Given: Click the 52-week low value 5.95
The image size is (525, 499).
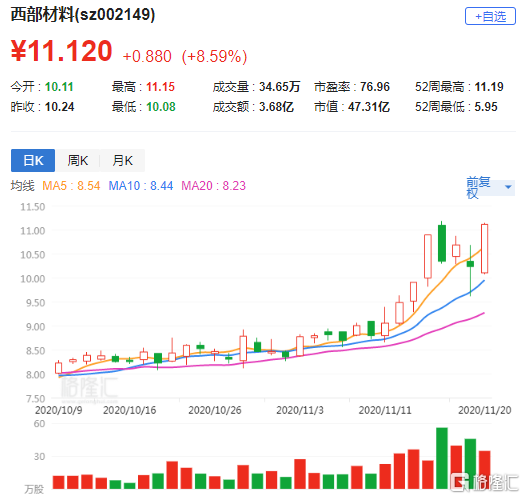Looking at the screenshot, I should pyautogui.click(x=486, y=107).
